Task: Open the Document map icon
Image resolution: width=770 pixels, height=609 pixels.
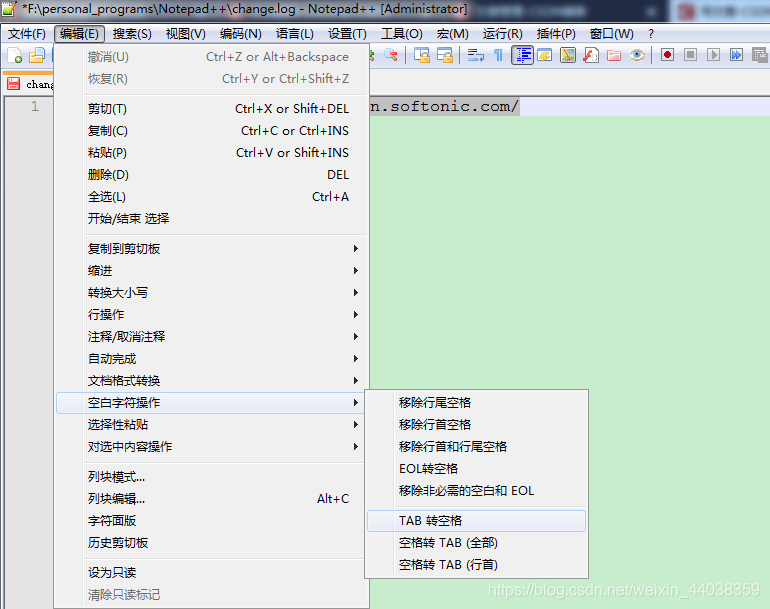Action: pyautogui.click(x=568, y=55)
